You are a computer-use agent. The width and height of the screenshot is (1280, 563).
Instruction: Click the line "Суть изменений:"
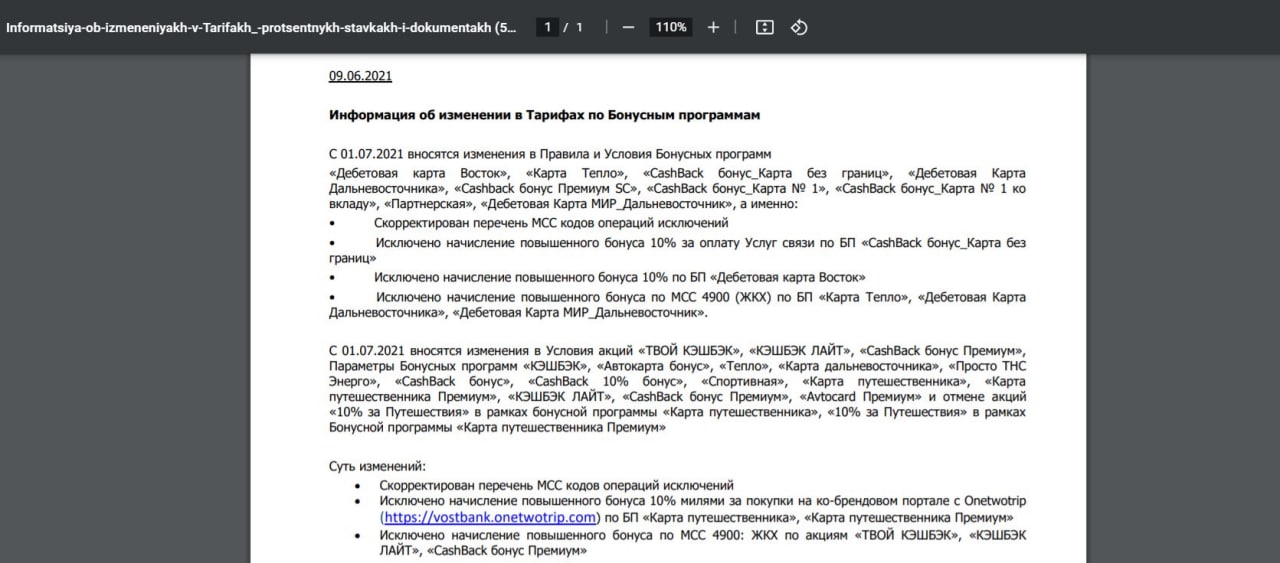click(377, 466)
